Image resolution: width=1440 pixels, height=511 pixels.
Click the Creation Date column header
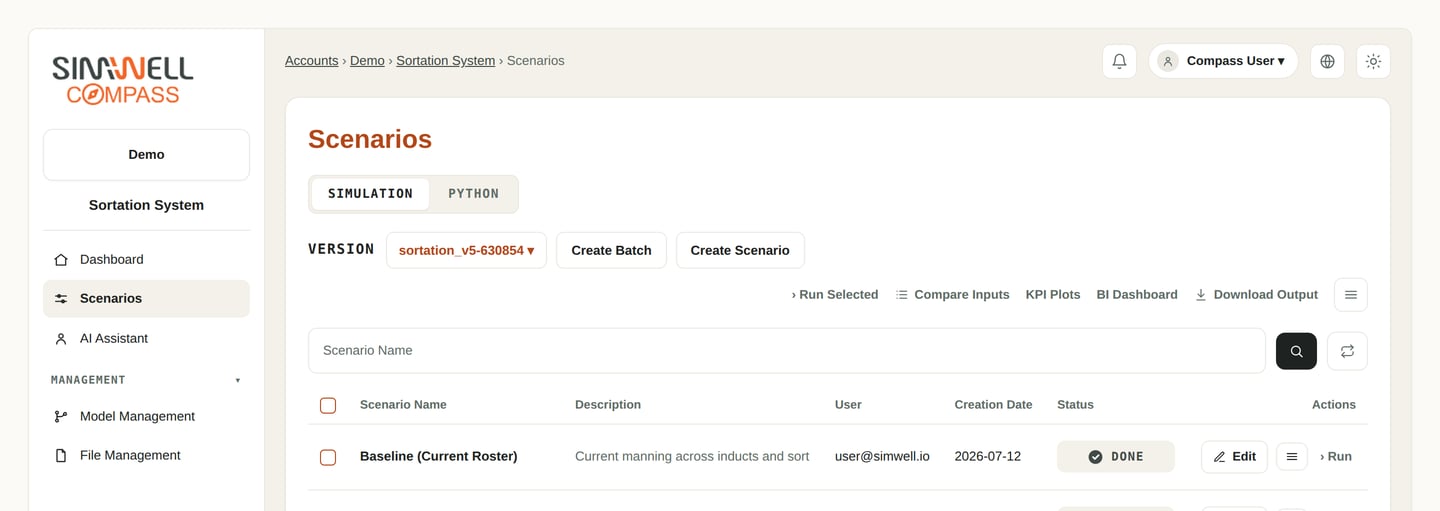coord(993,405)
